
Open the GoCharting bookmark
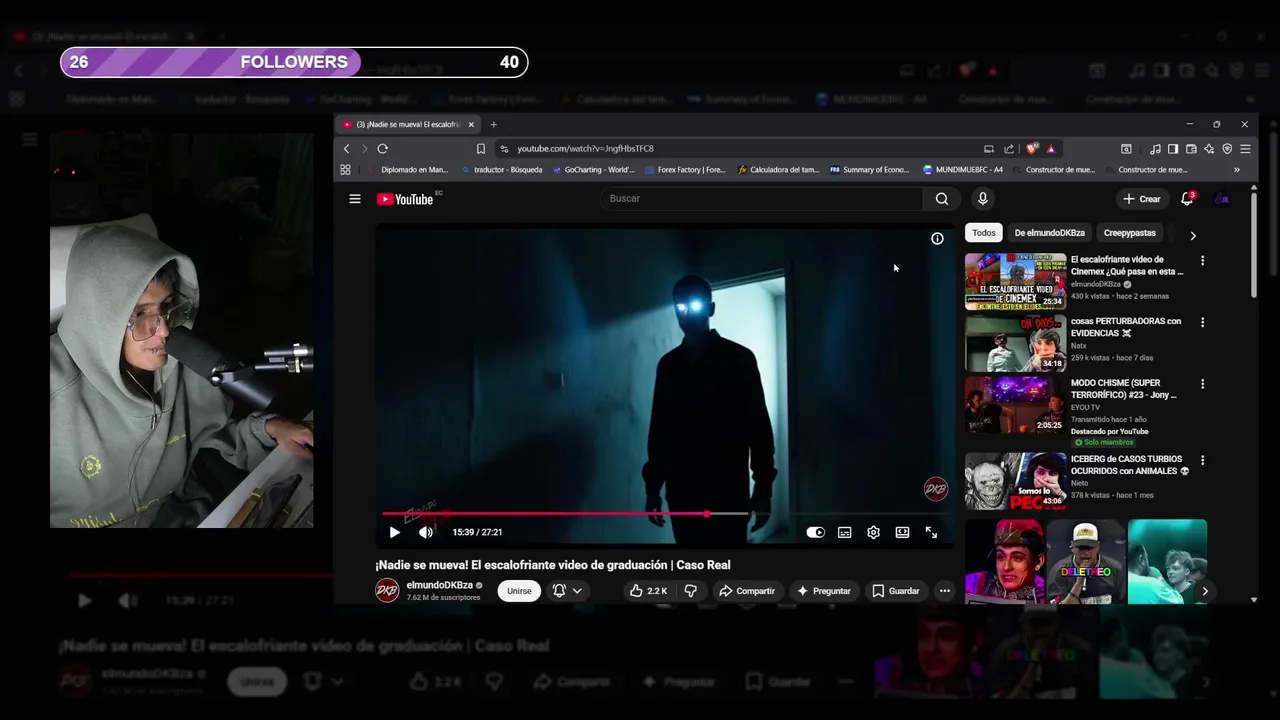[x=593, y=170]
